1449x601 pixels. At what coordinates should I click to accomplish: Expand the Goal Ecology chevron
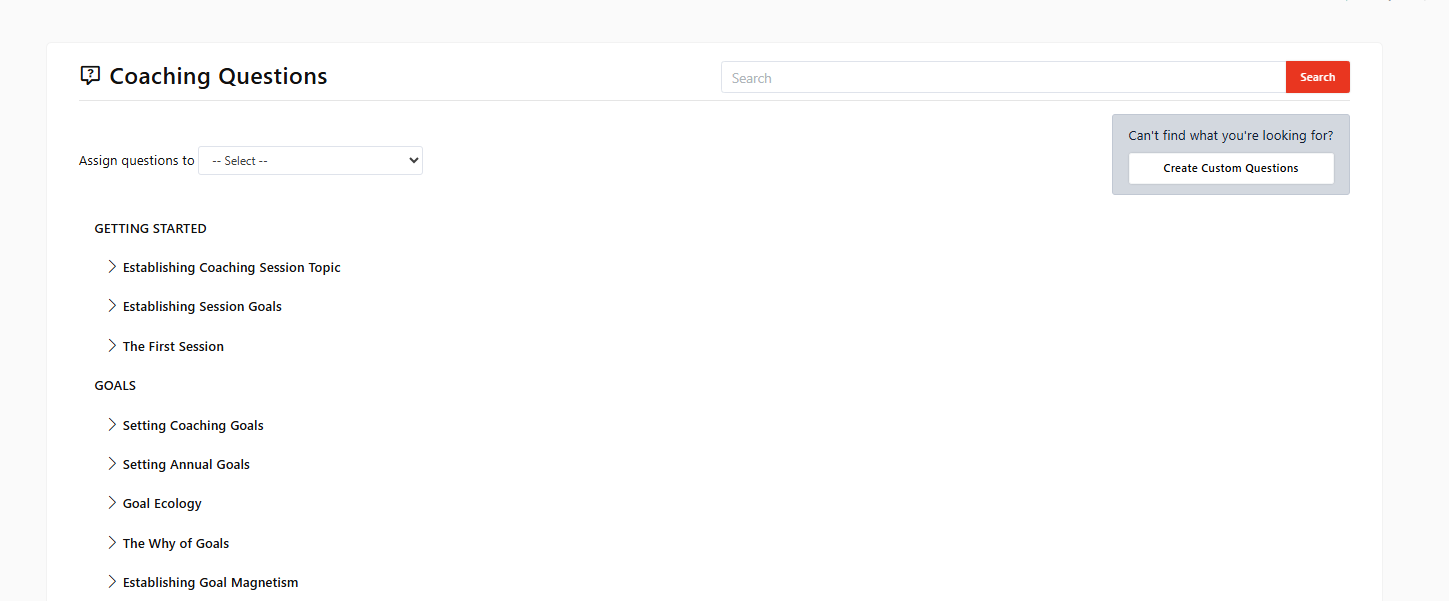[x=112, y=503]
